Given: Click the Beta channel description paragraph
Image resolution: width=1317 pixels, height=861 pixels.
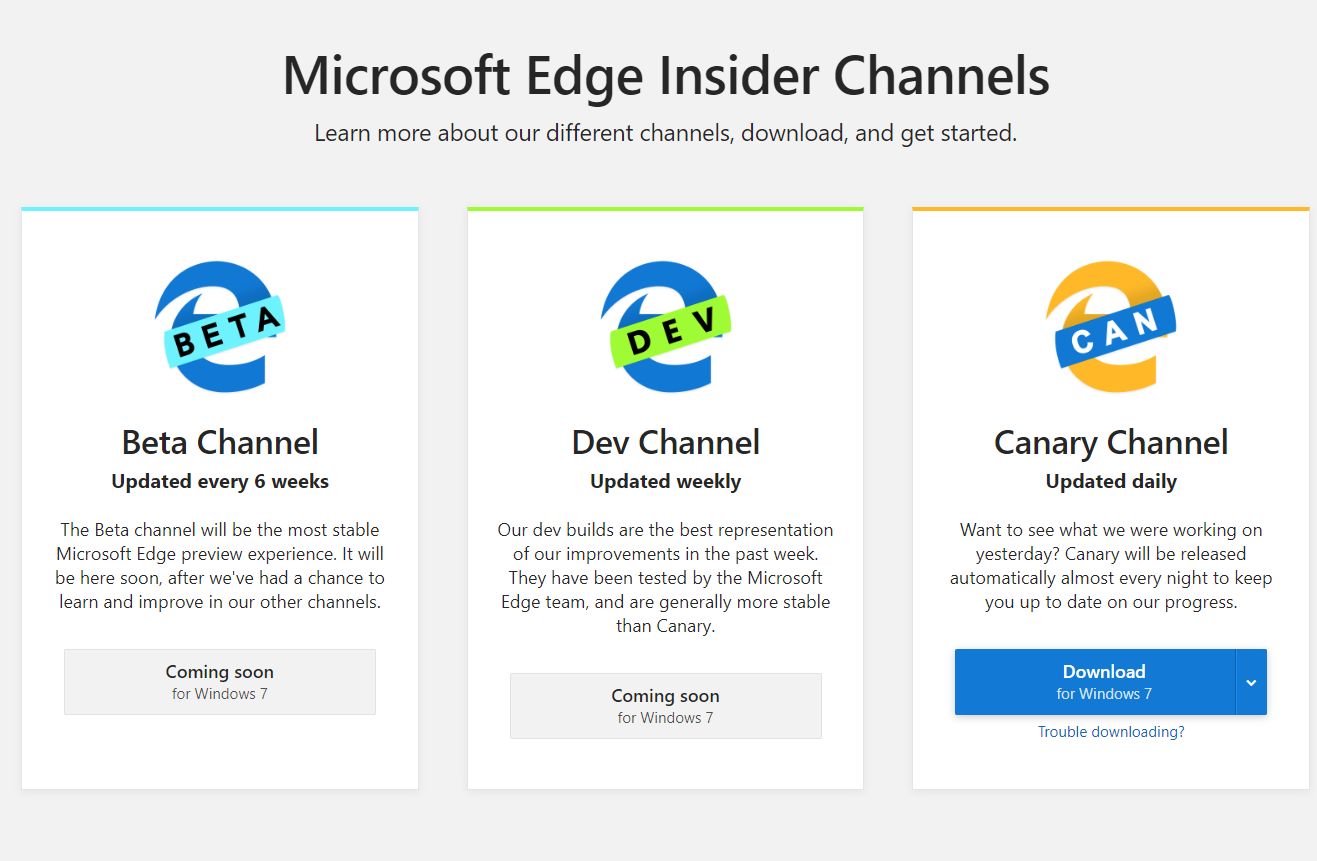Looking at the screenshot, I should tap(220, 566).
